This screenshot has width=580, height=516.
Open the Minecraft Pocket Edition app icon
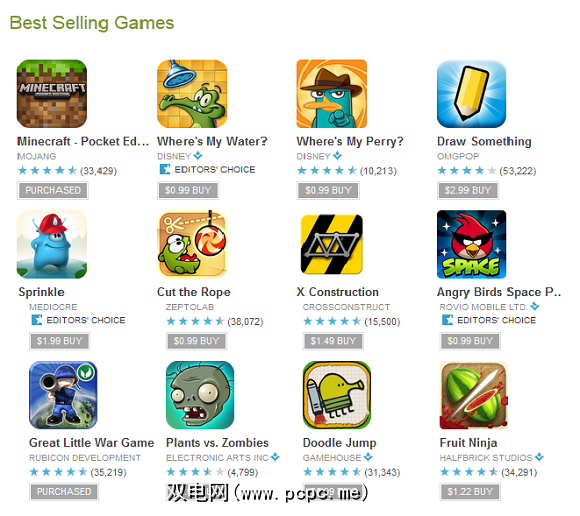pyautogui.click(x=52, y=94)
